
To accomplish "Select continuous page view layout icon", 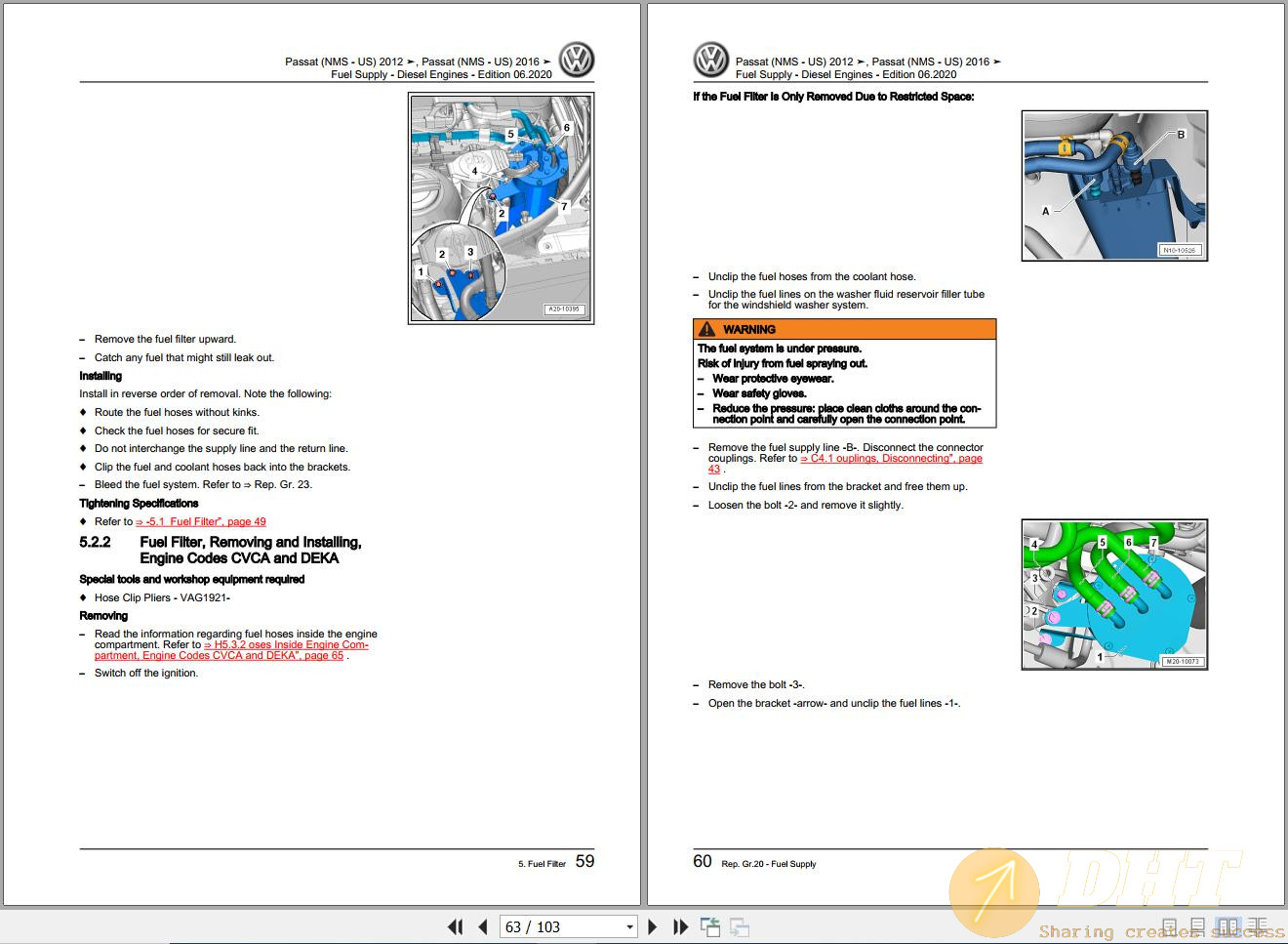I will [x=1198, y=926].
